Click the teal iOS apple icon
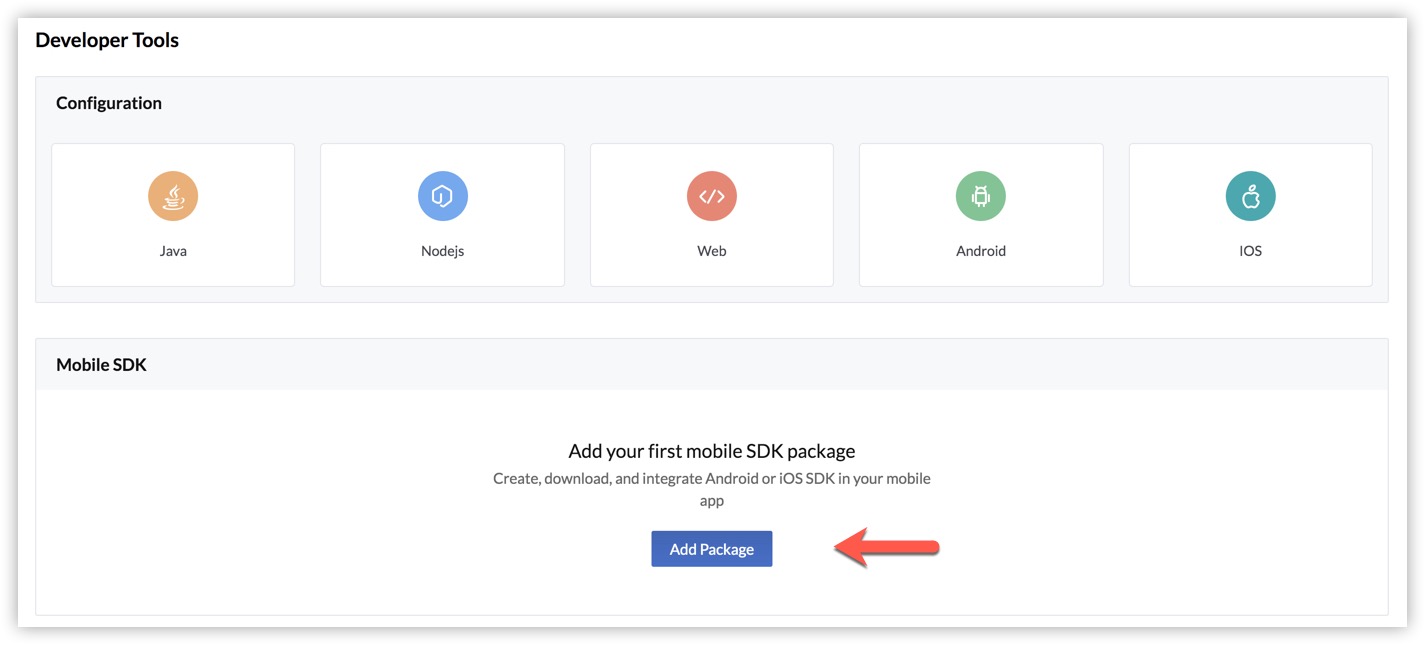This screenshot has width=1425, height=645. pyautogui.click(x=1250, y=196)
